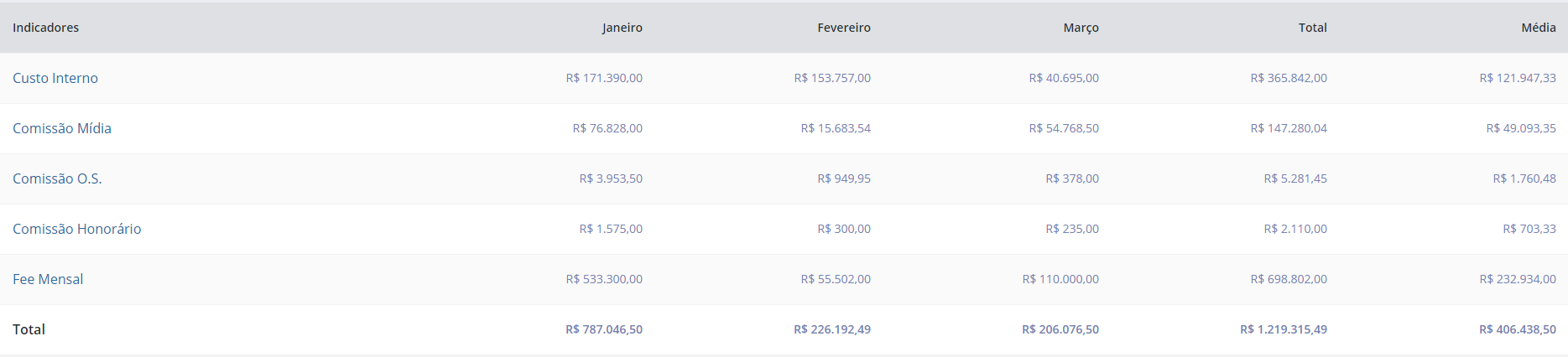
Task: Click the Janeiro column header
Action: pos(623,28)
